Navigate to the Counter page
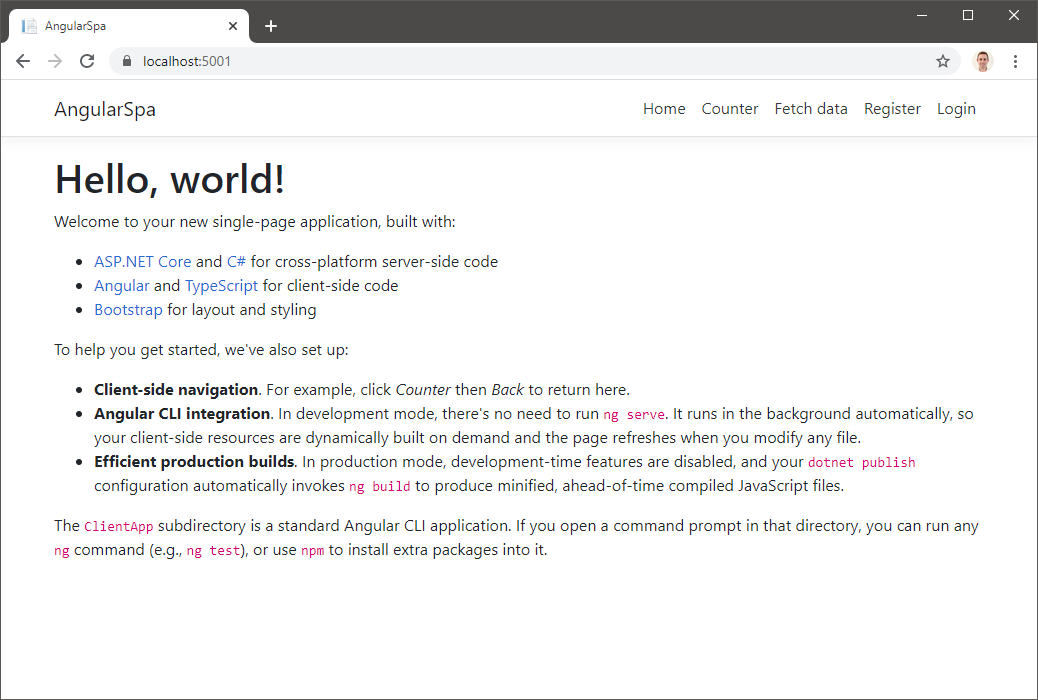The height and width of the screenshot is (700, 1038). tap(729, 108)
